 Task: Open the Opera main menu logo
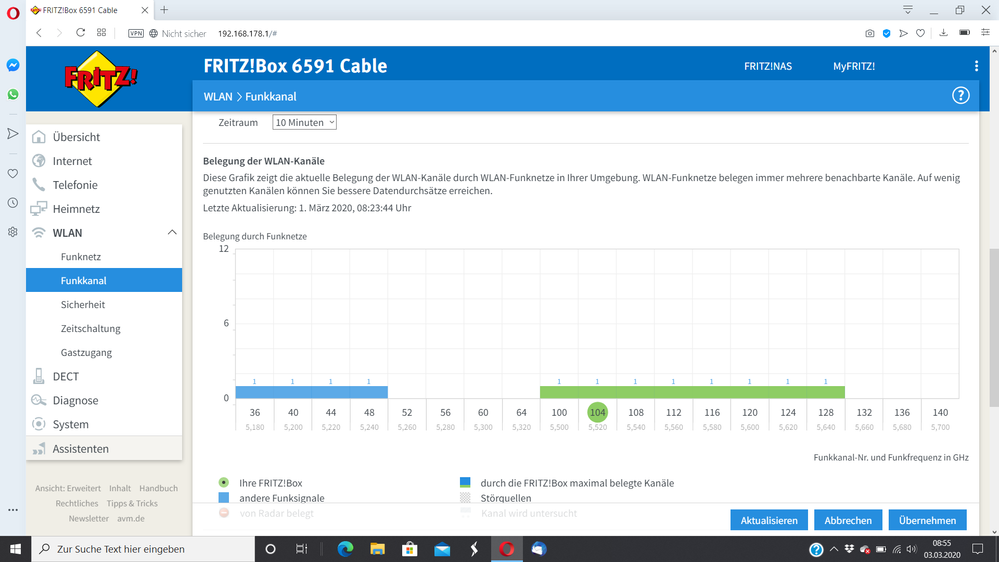(13, 13)
